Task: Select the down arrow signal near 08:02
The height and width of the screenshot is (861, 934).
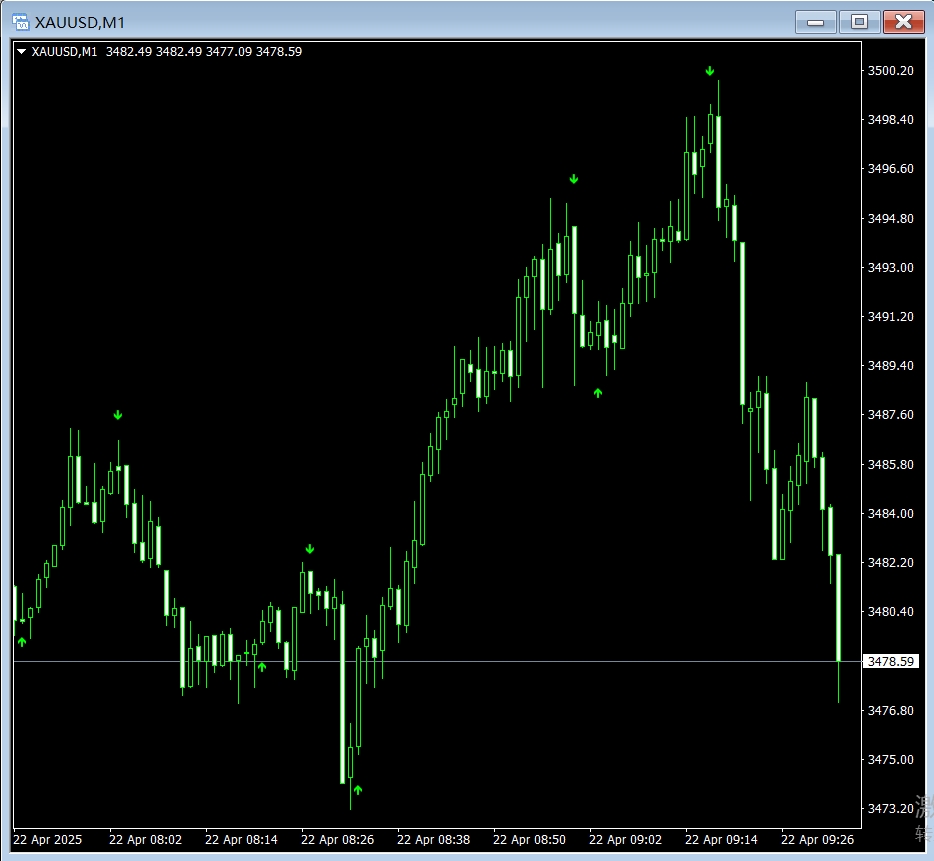Action: coord(118,415)
